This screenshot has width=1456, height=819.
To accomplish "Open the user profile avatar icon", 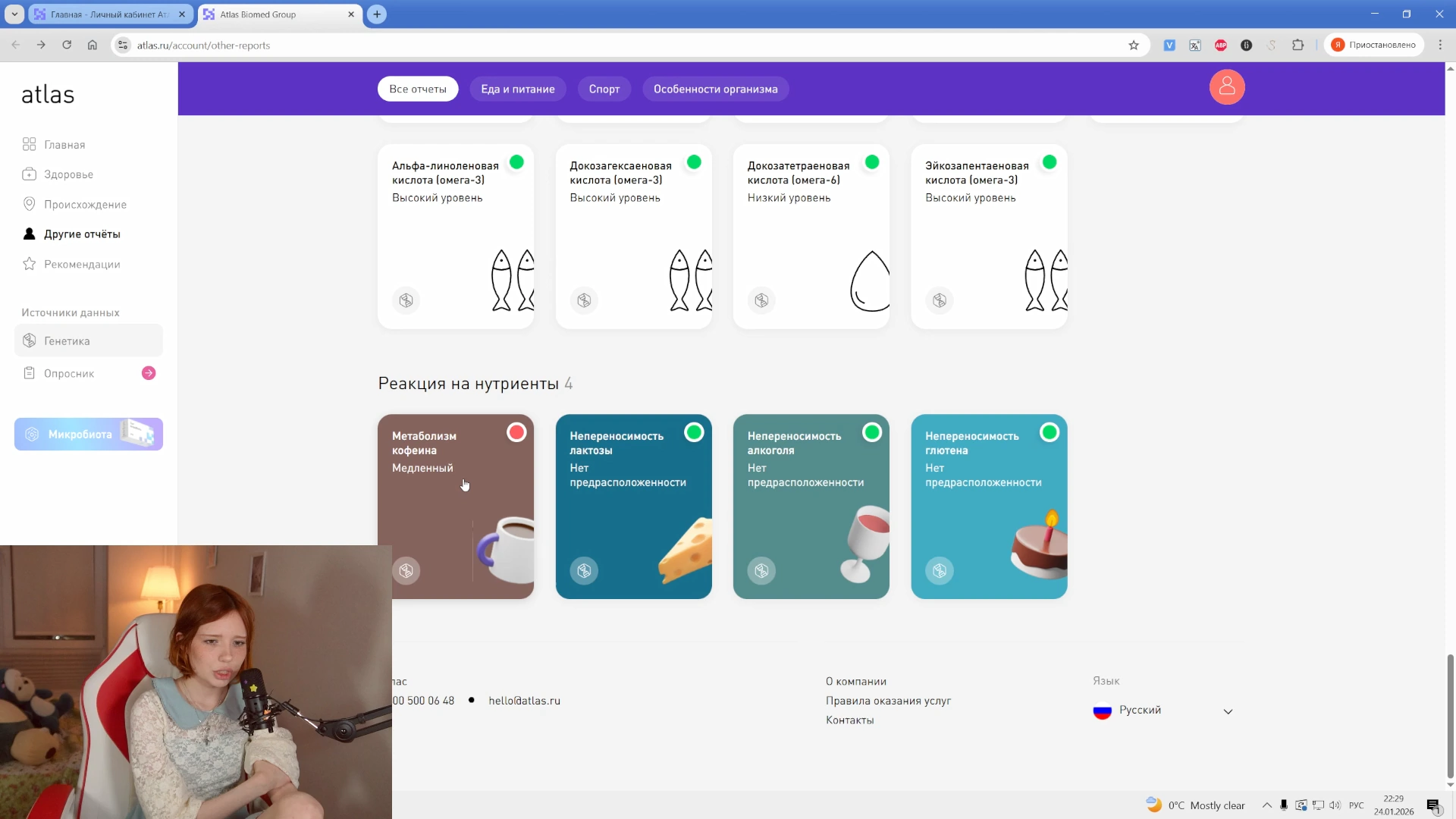I will pos(1226,87).
